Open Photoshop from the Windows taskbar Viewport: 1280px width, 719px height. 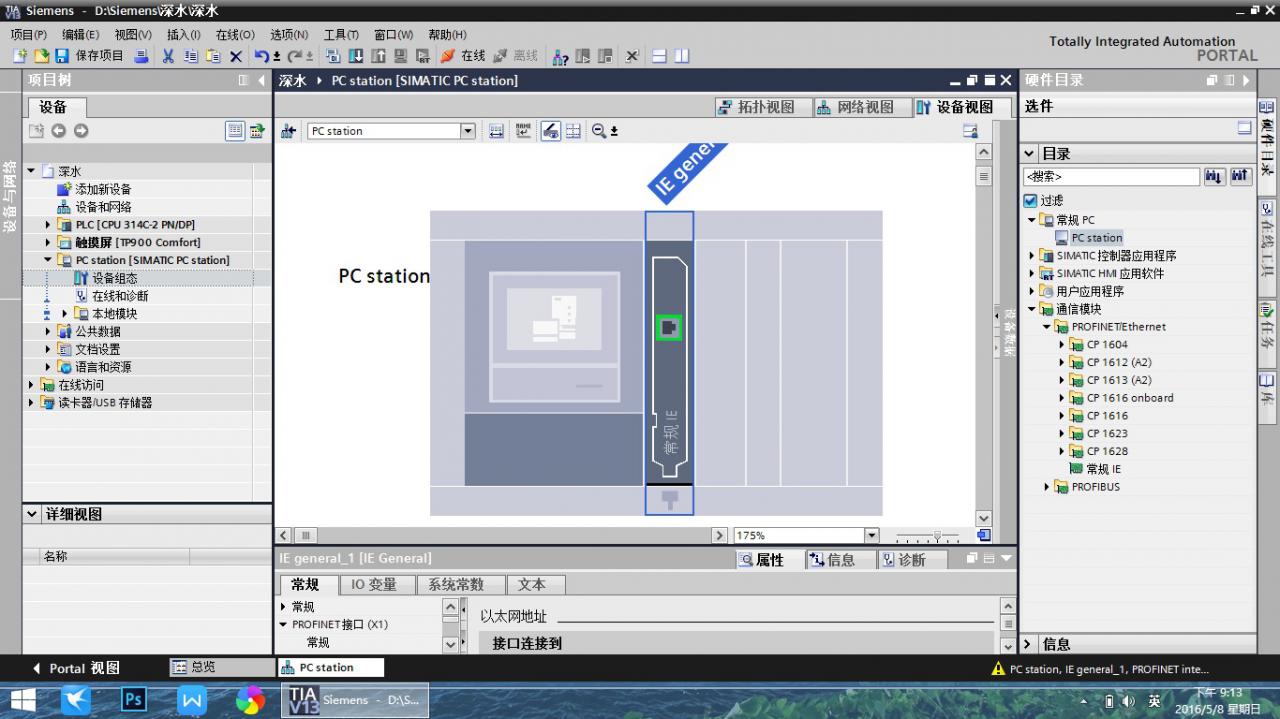pos(134,700)
